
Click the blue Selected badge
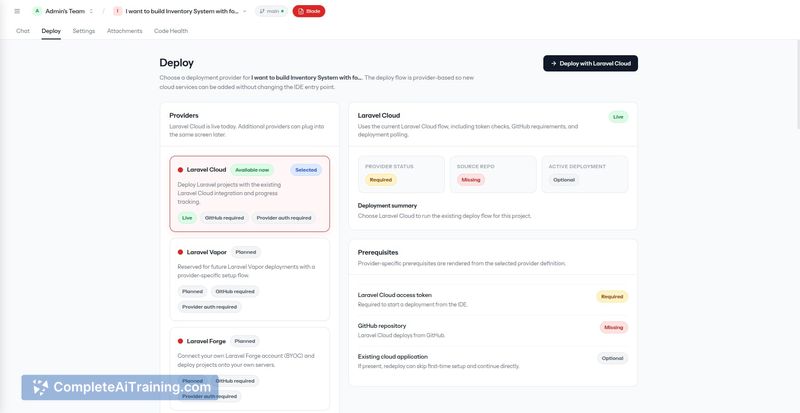(x=306, y=170)
